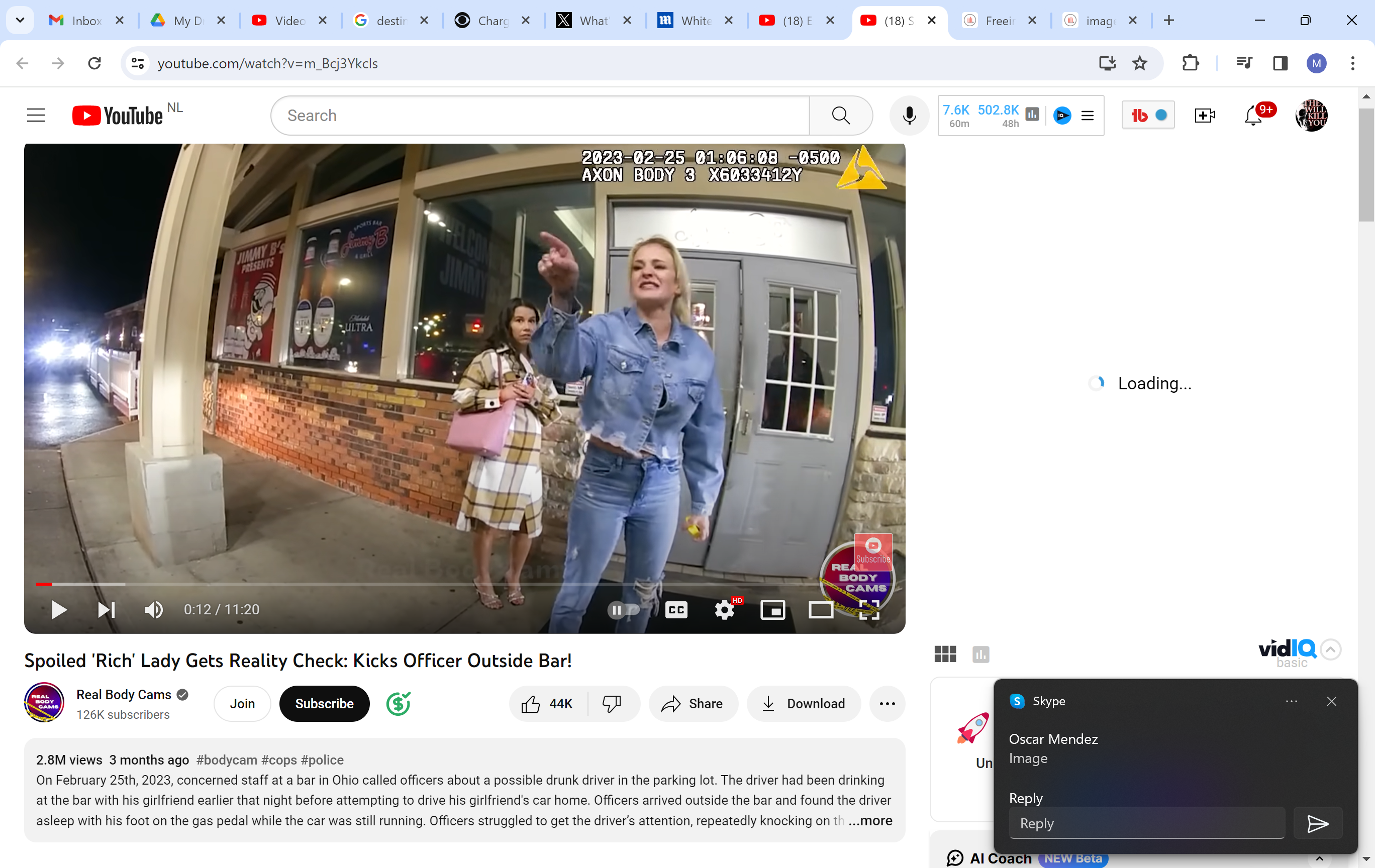This screenshot has width=1375, height=868.
Task: Subscribe to Real Body Cams
Action: [324, 704]
